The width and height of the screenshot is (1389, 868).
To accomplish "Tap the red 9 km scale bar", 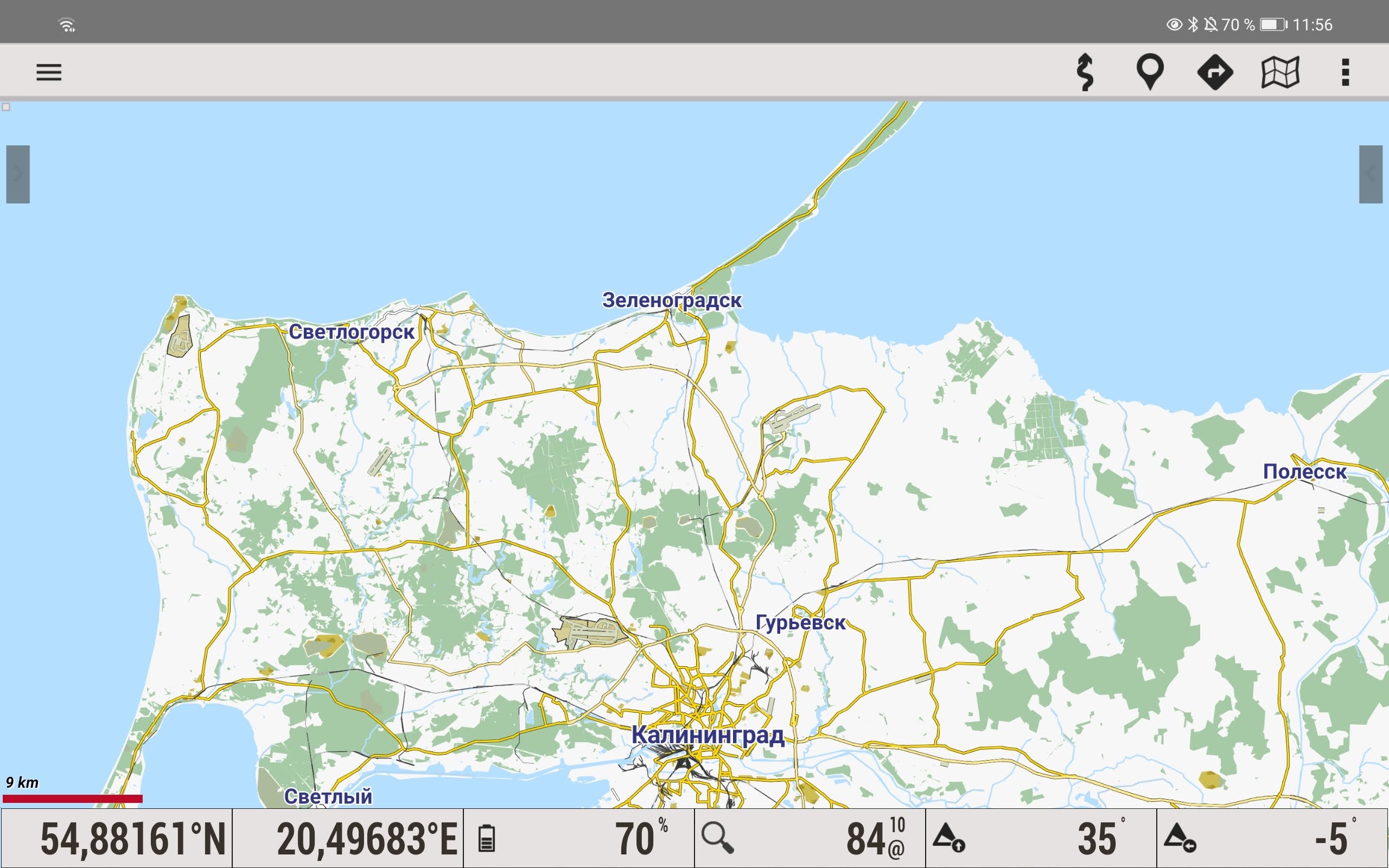I will pos(73,799).
